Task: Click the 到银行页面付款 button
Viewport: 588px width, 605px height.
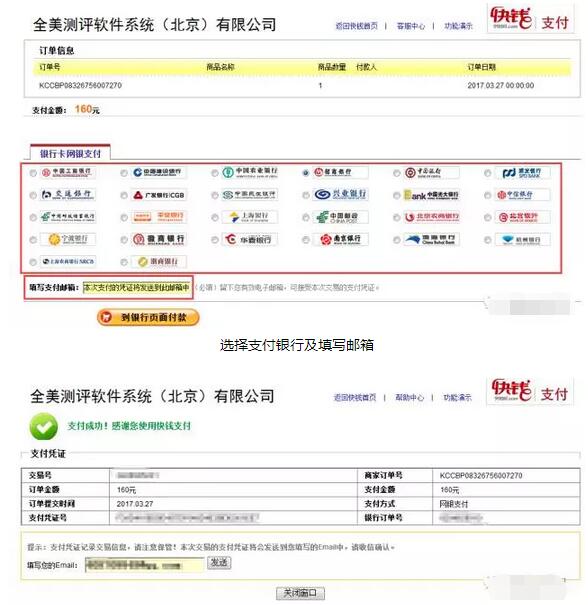Action: [x=148, y=317]
